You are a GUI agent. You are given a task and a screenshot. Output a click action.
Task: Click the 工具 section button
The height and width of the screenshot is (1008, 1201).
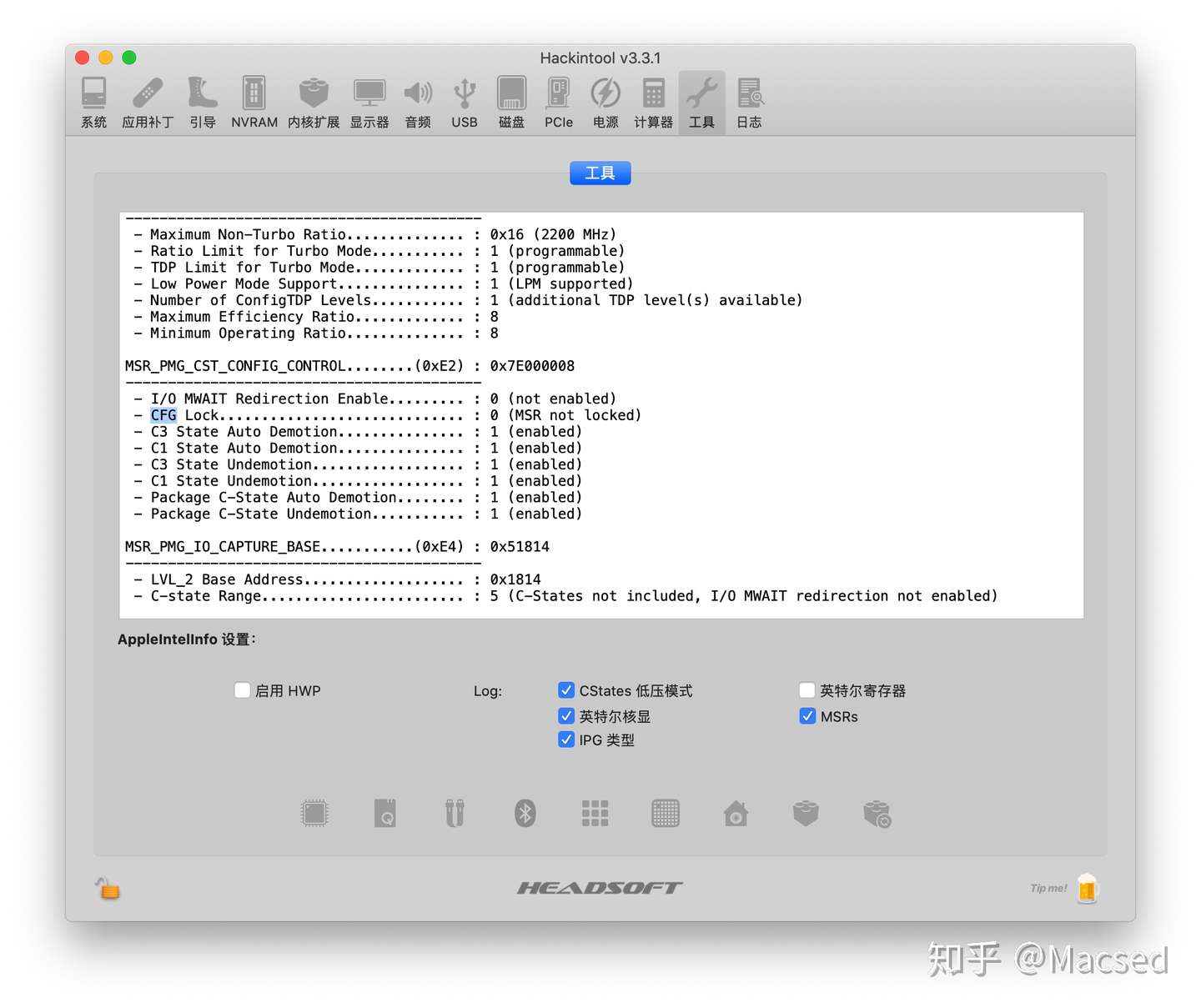pos(600,173)
